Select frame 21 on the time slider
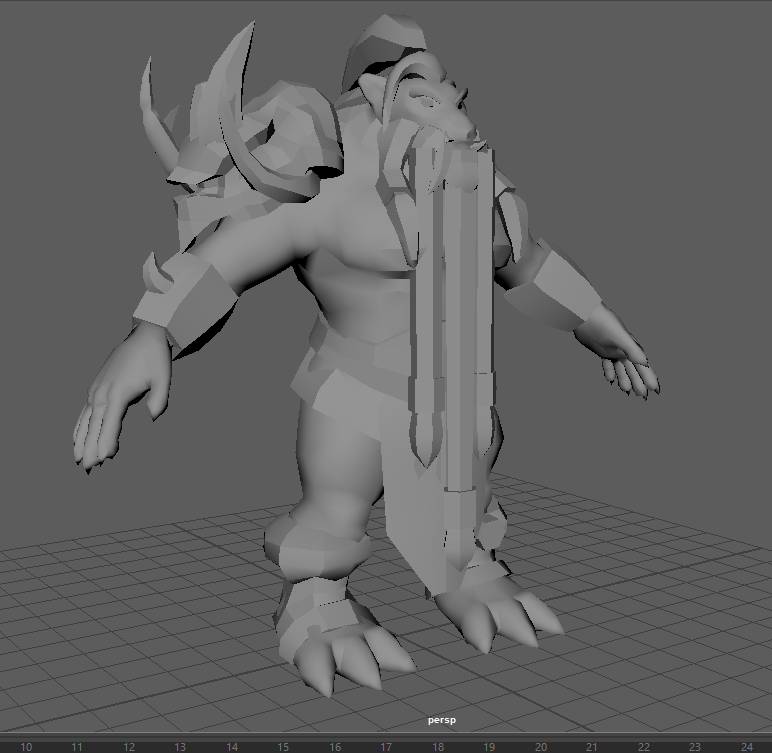Screen dimensions: 772x753 [x=592, y=747]
